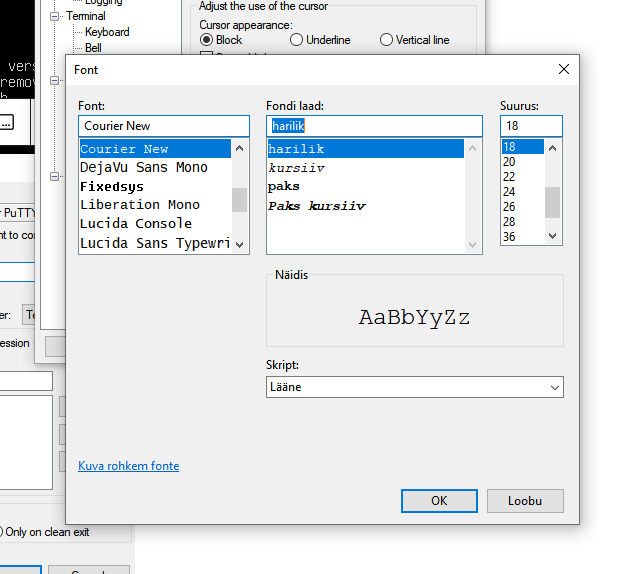Select DejaVu Sans Mono font
Screen dimensions: 632x574
(x=144, y=167)
